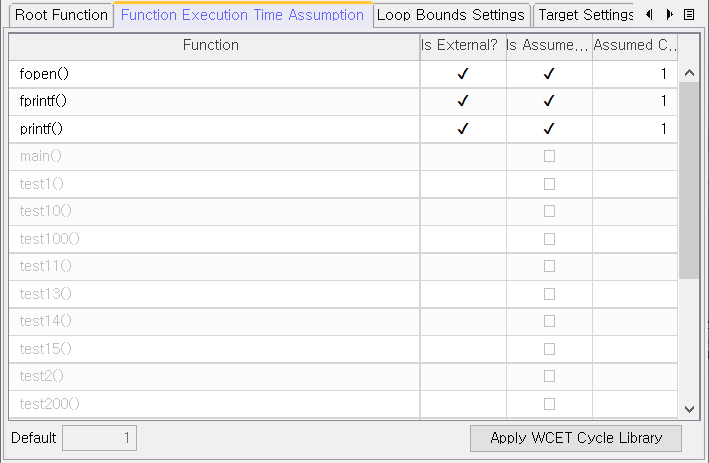
Task: Open the Target Settings tab
Action: click(x=585, y=15)
